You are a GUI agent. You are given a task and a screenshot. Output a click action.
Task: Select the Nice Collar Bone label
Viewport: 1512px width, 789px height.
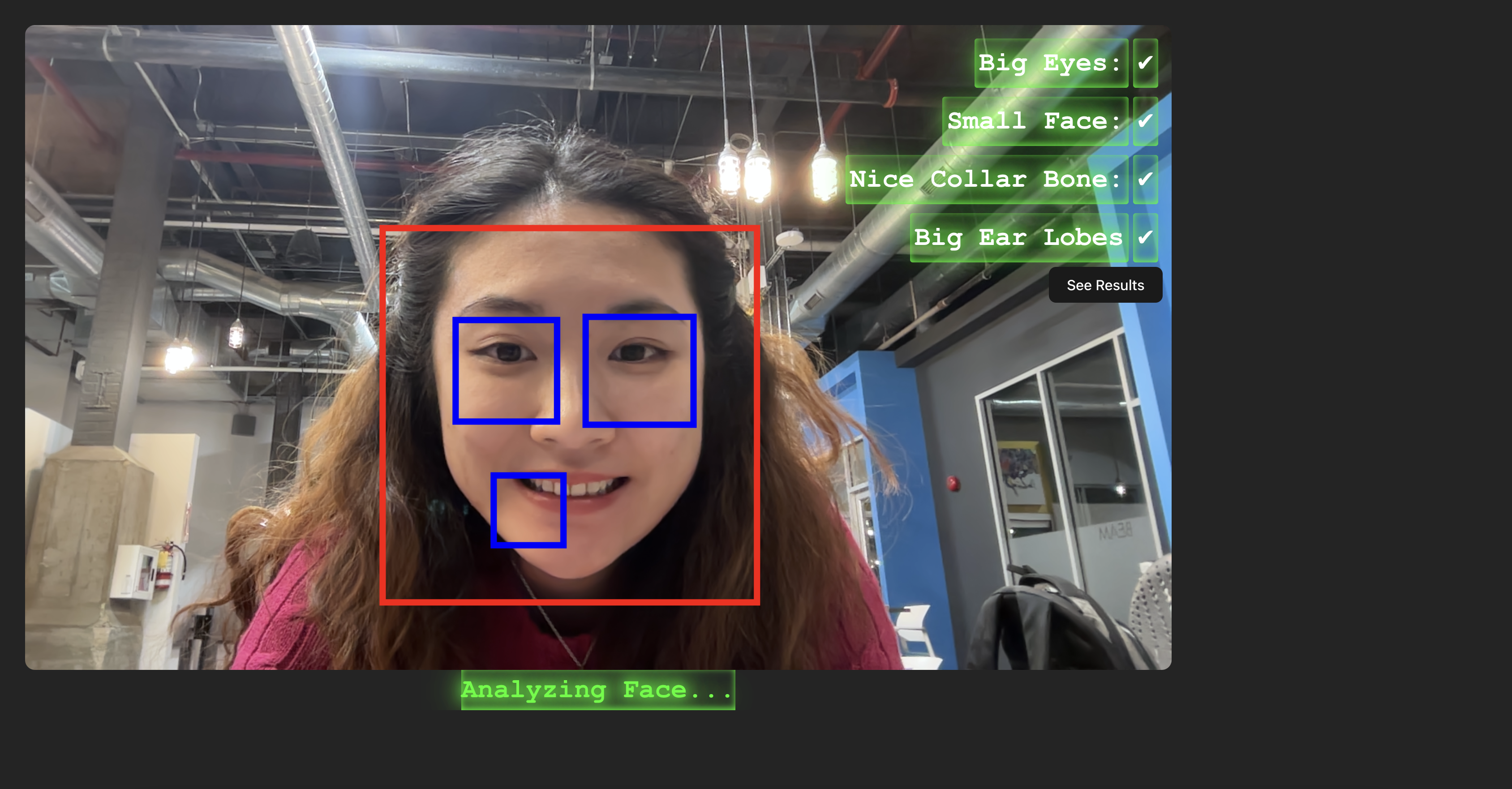point(986,180)
